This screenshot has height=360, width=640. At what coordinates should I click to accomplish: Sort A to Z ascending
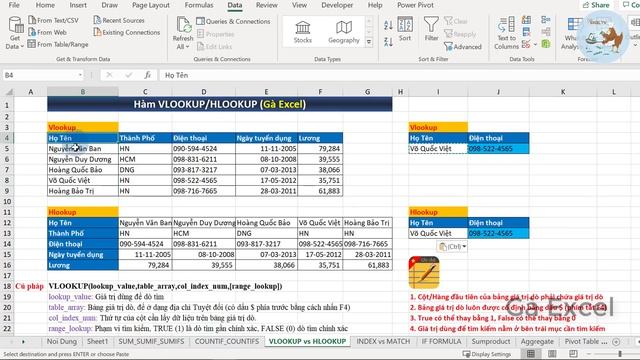(x=388, y=25)
